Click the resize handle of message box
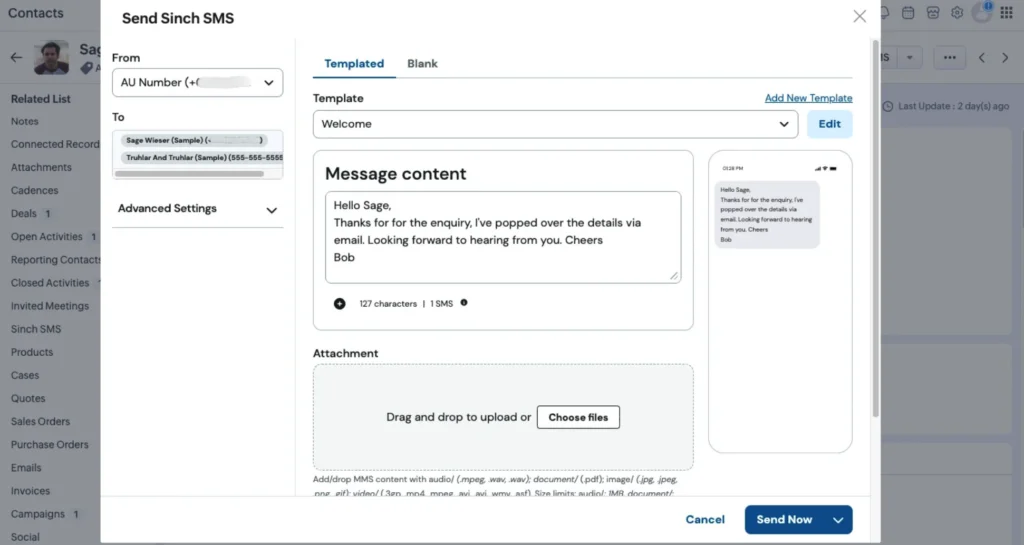The height and width of the screenshot is (545, 1024). point(673,276)
